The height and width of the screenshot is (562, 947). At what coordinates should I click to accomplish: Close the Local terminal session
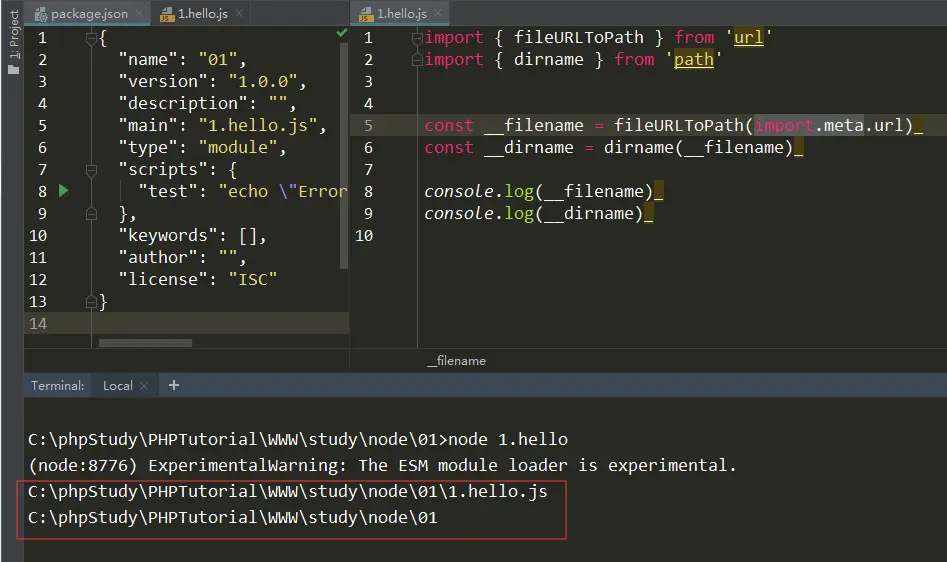[x=144, y=386]
